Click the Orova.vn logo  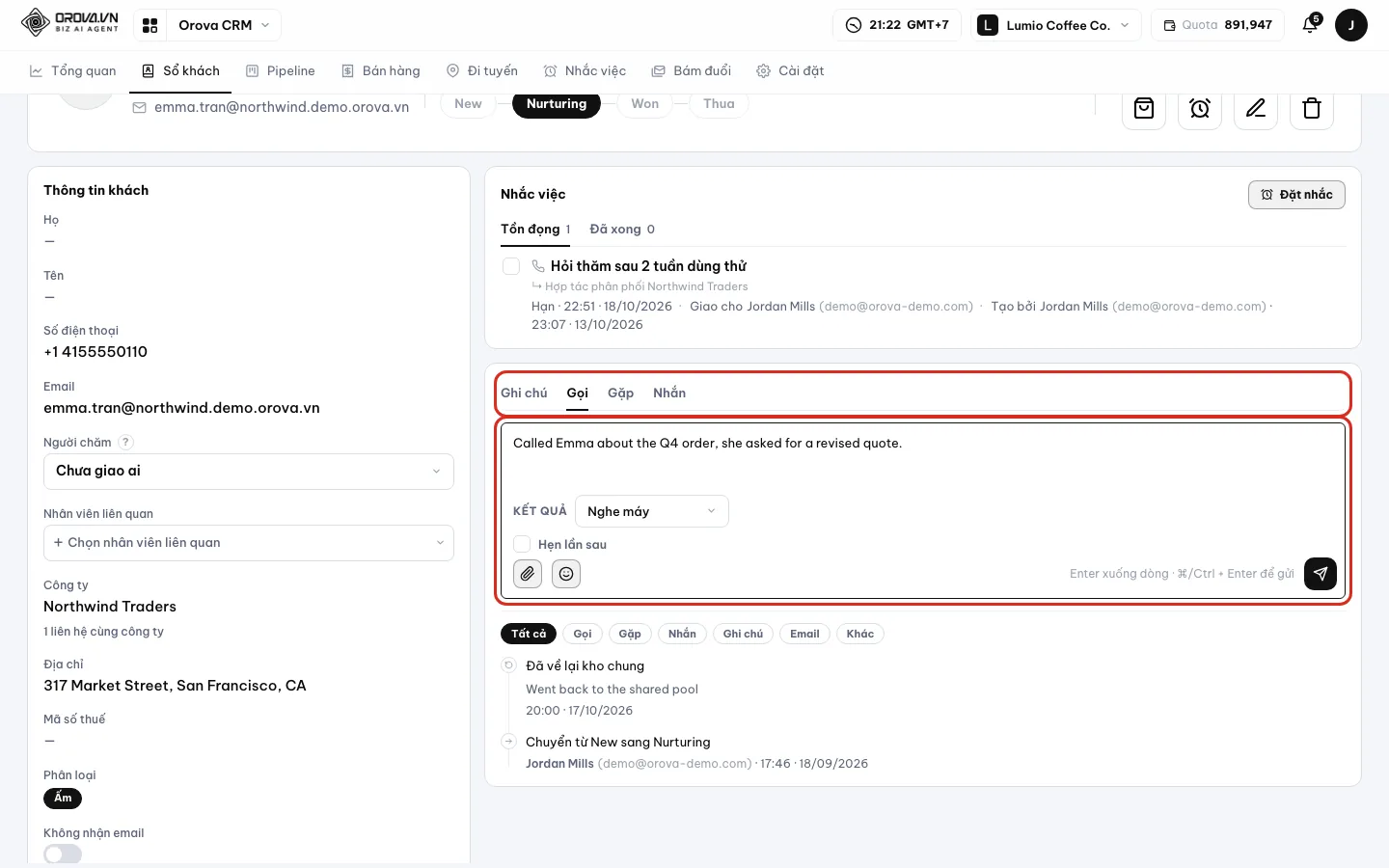click(69, 22)
